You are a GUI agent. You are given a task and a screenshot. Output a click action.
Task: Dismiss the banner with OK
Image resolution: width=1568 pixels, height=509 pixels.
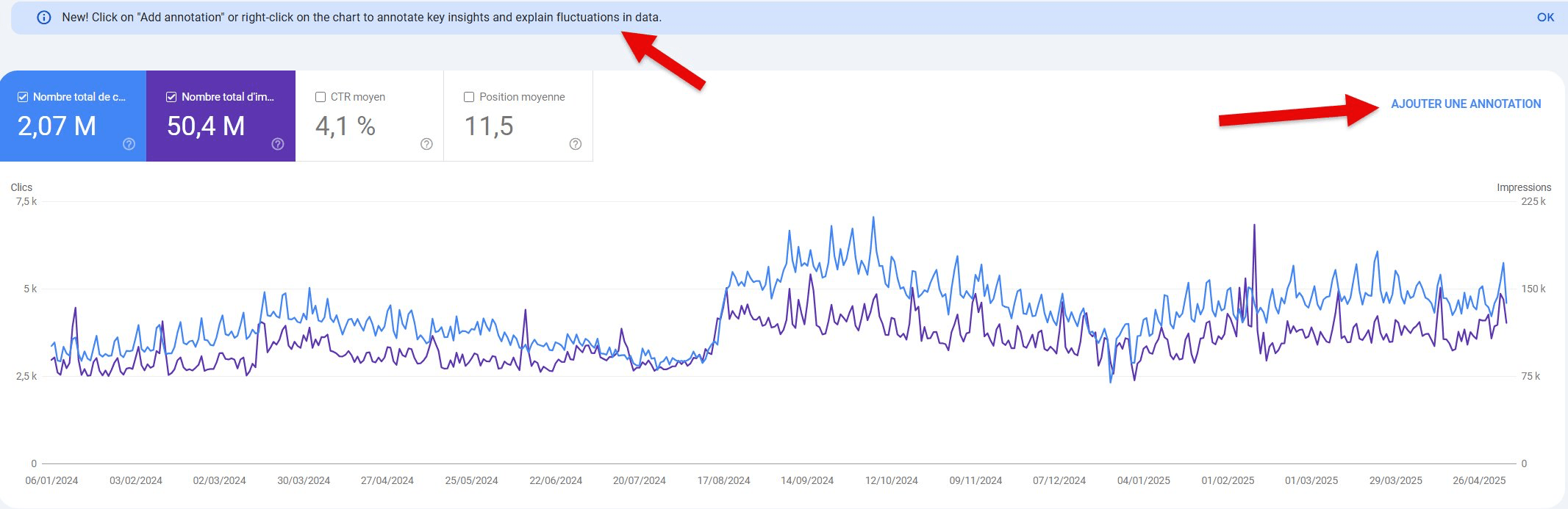click(1545, 18)
